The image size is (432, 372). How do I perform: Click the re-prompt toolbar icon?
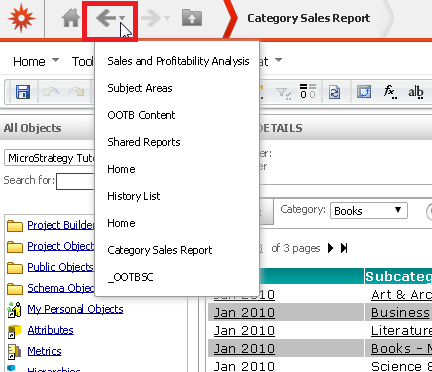point(364,91)
